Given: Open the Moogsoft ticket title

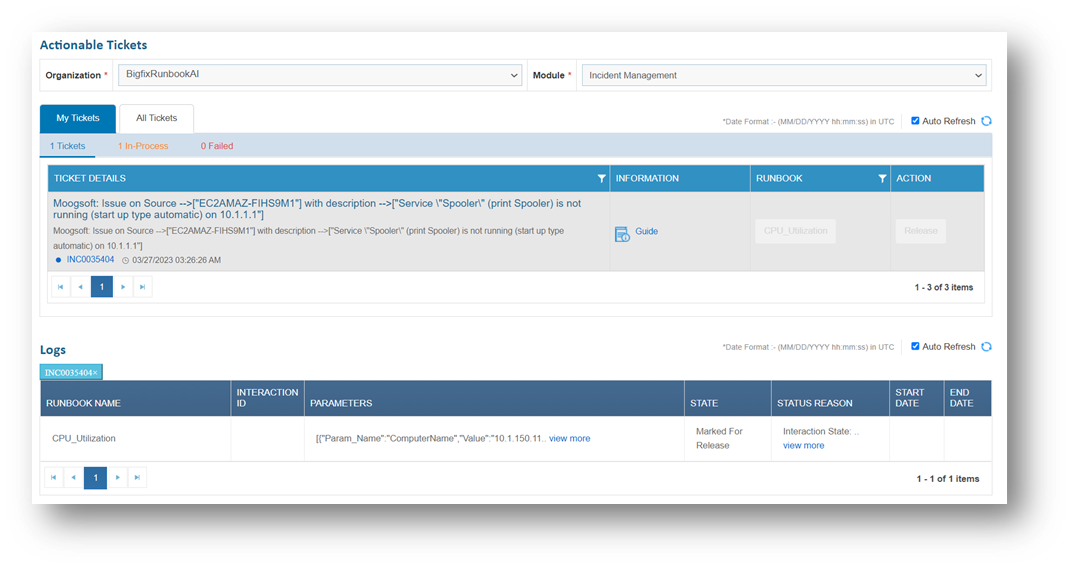Looking at the screenshot, I should [x=317, y=209].
